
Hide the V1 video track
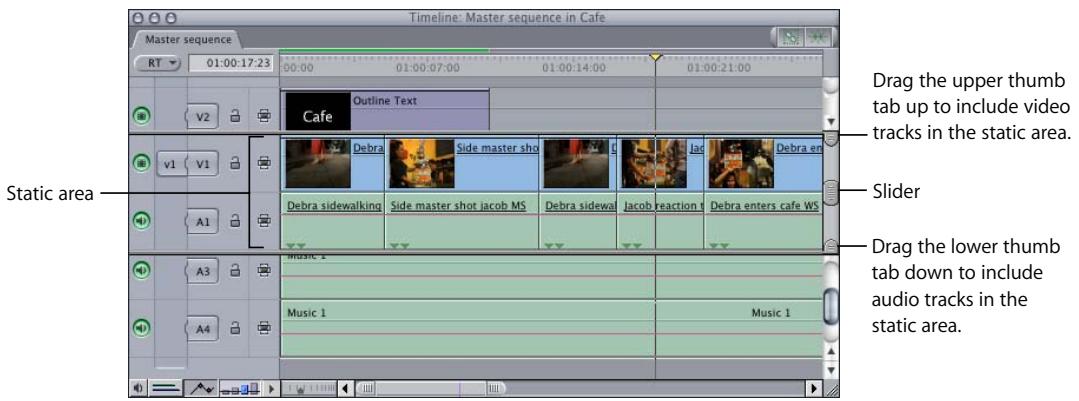(x=141, y=164)
